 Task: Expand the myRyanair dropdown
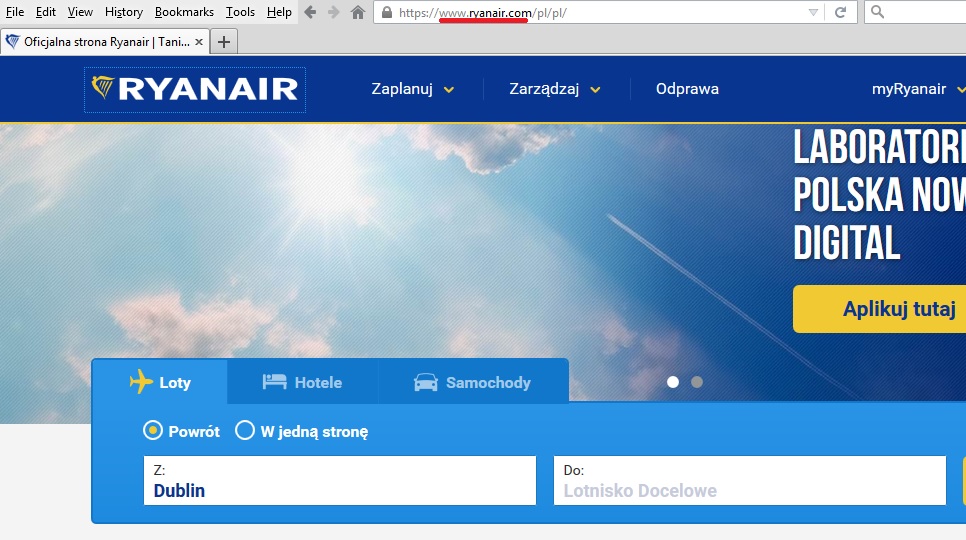coord(918,89)
